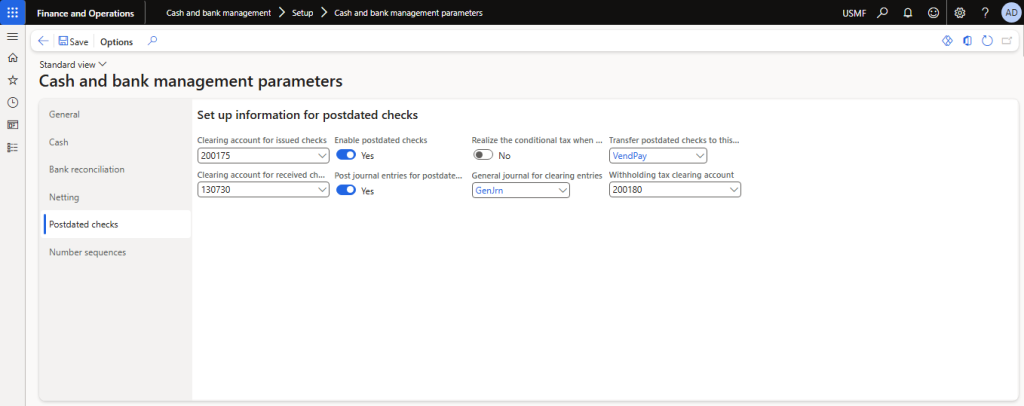Select the Number sequences tab
Image resolution: width=1024 pixels, height=406 pixels.
point(88,252)
